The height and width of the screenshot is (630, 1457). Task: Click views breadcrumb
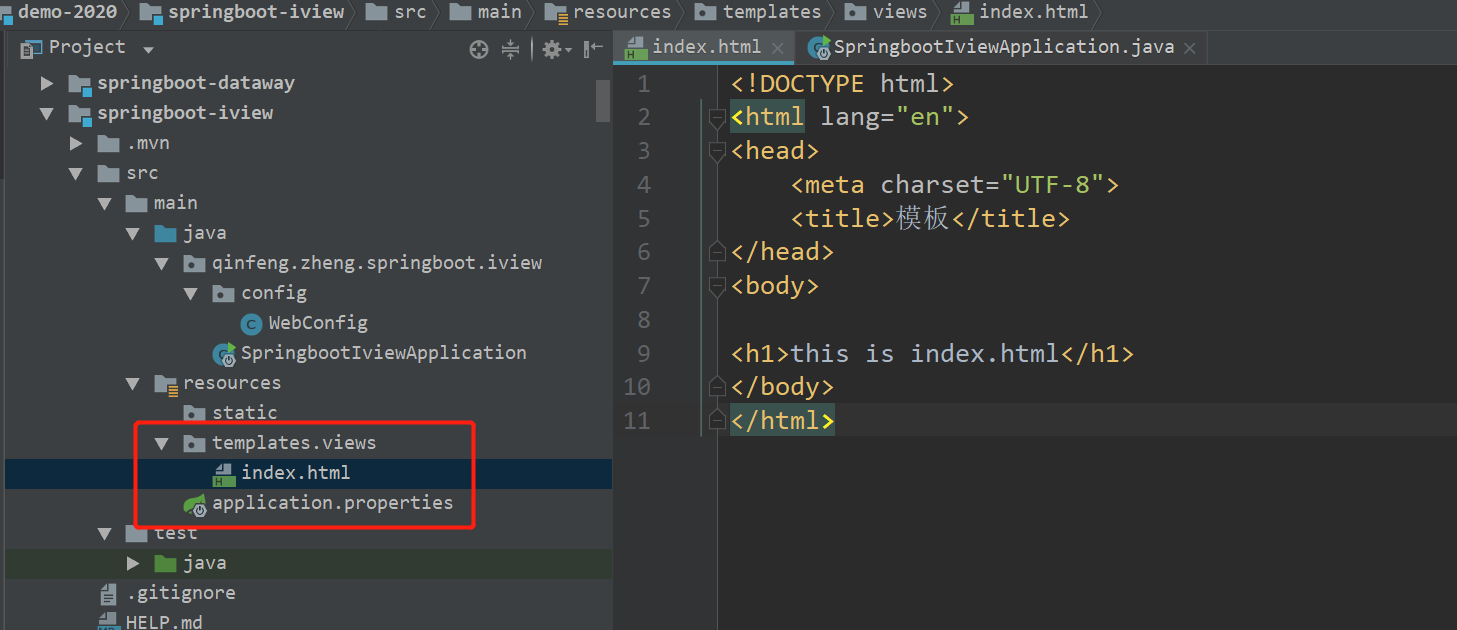886,12
